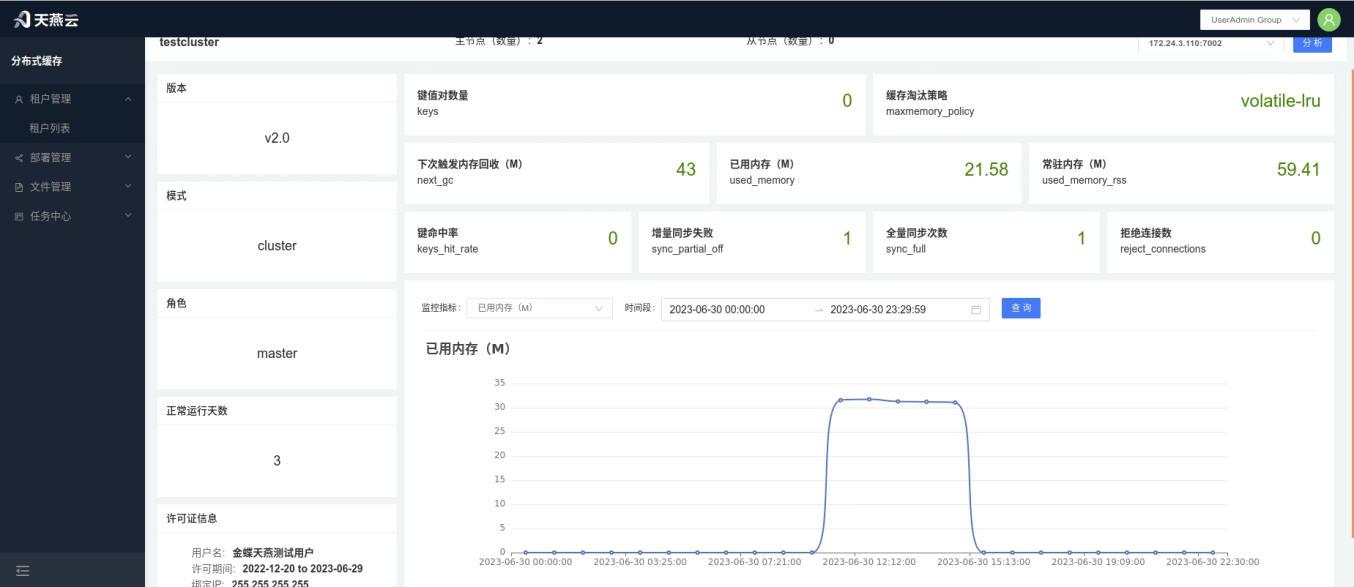Click the role value master
The width and height of the screenshot is (1354, 587).
point(277,353)
